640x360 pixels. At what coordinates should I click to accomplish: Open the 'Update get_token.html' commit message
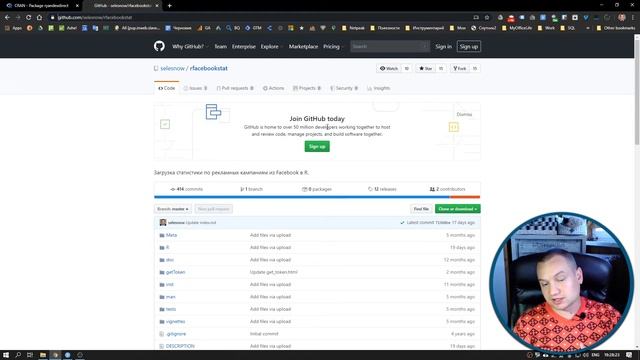pos(274,272)
